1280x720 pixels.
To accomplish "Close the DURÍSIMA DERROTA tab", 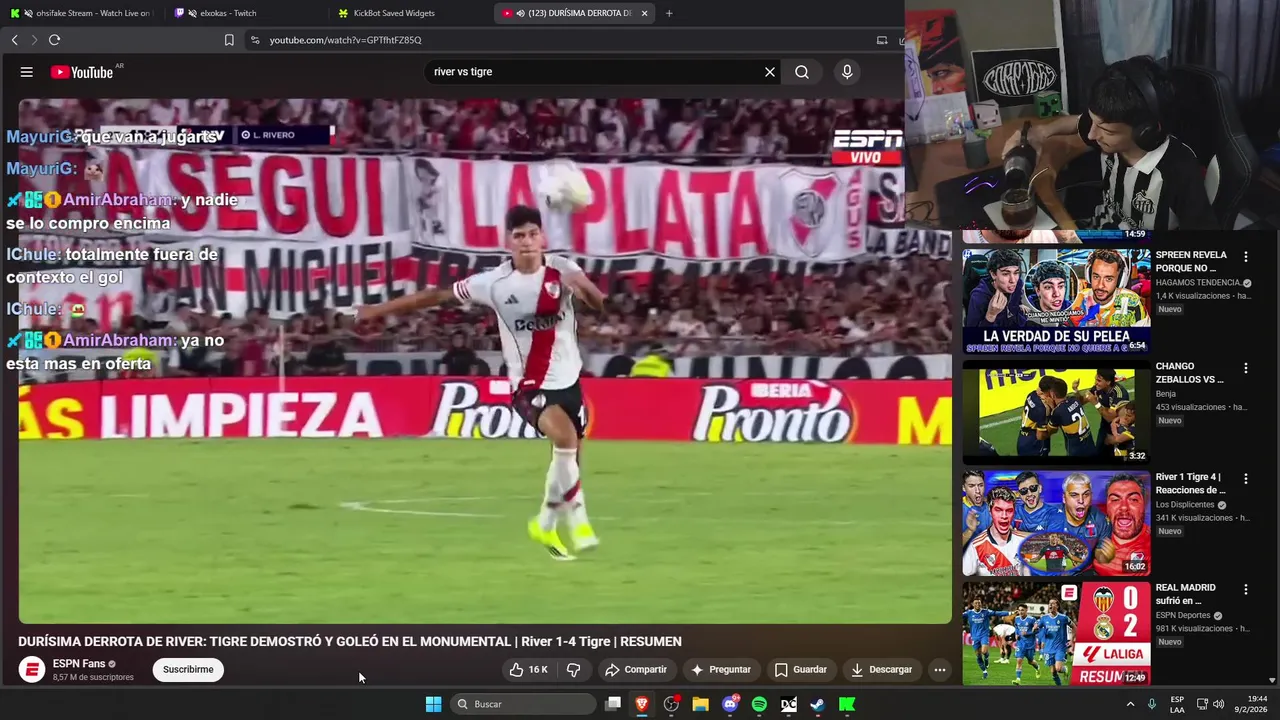I will (x=644, y=13).
